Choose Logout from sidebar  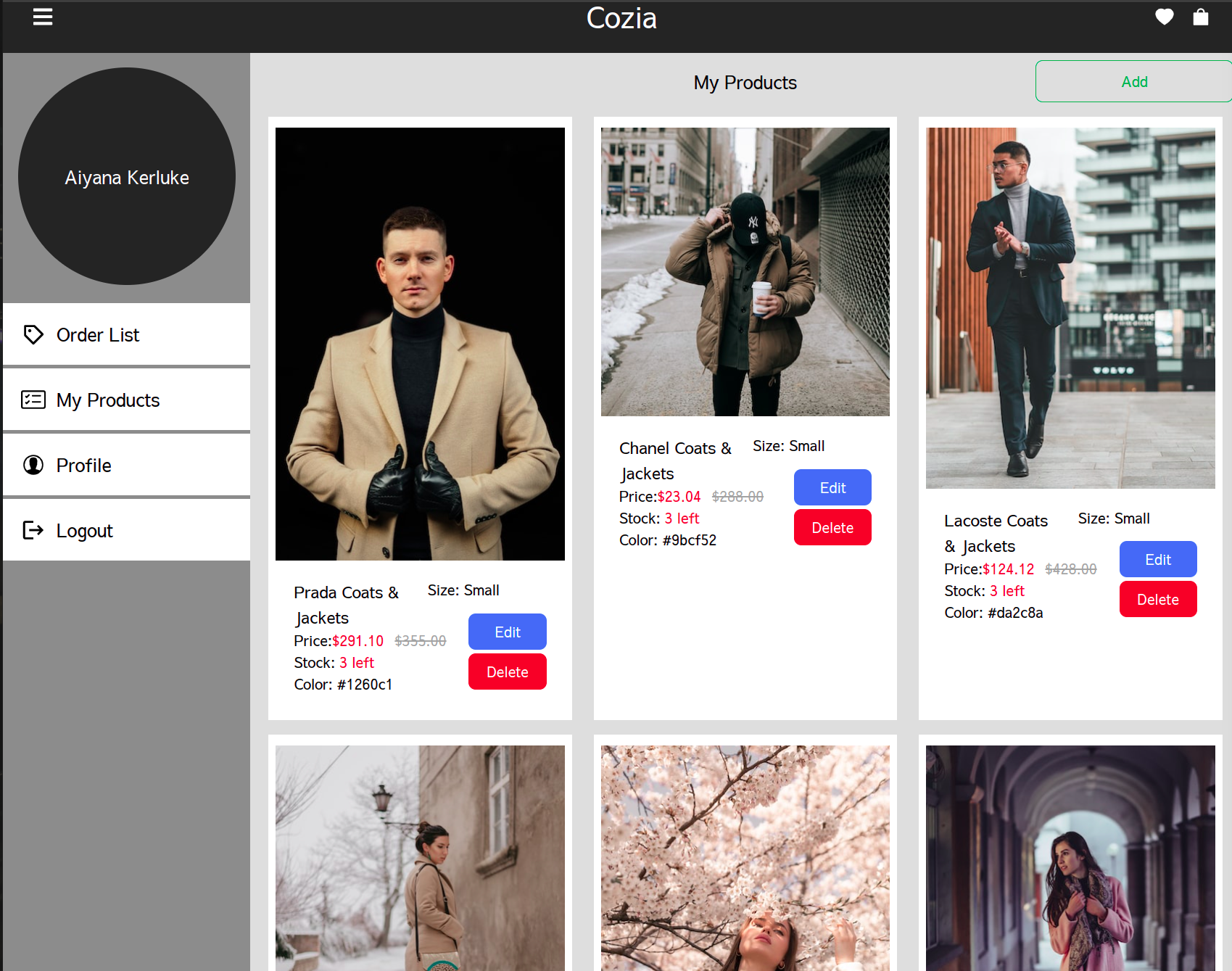(126, 530)
